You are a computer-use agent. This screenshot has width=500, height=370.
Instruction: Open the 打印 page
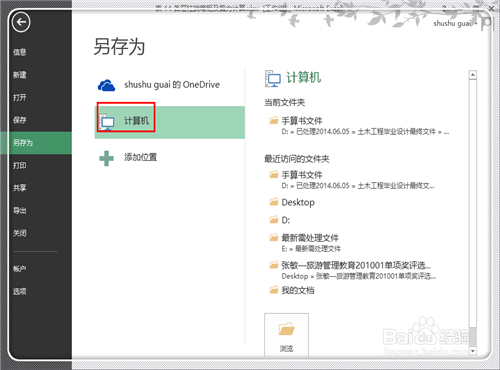[x=20, y=165]
